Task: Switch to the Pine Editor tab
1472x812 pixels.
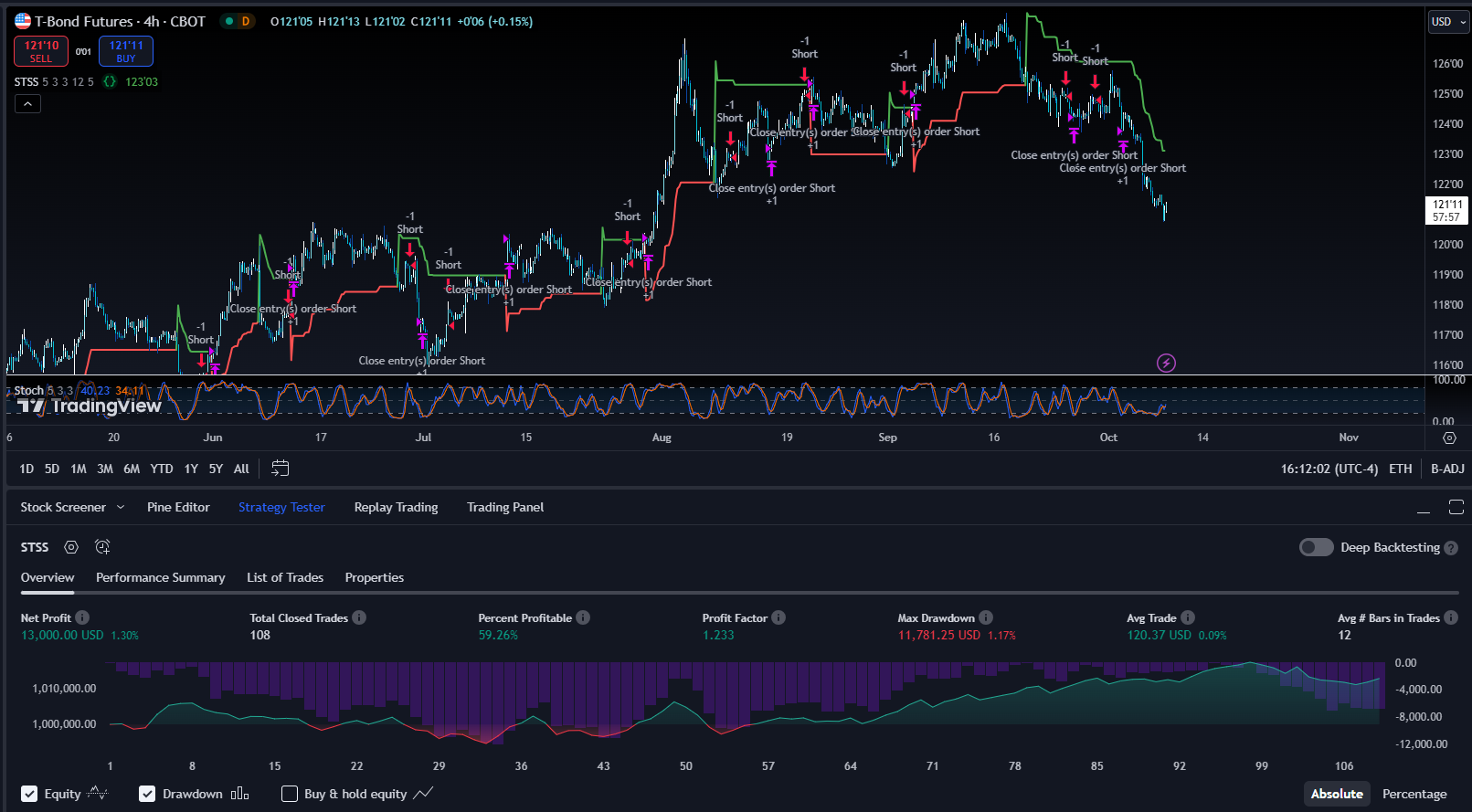Action: click(x=178, y=507)
